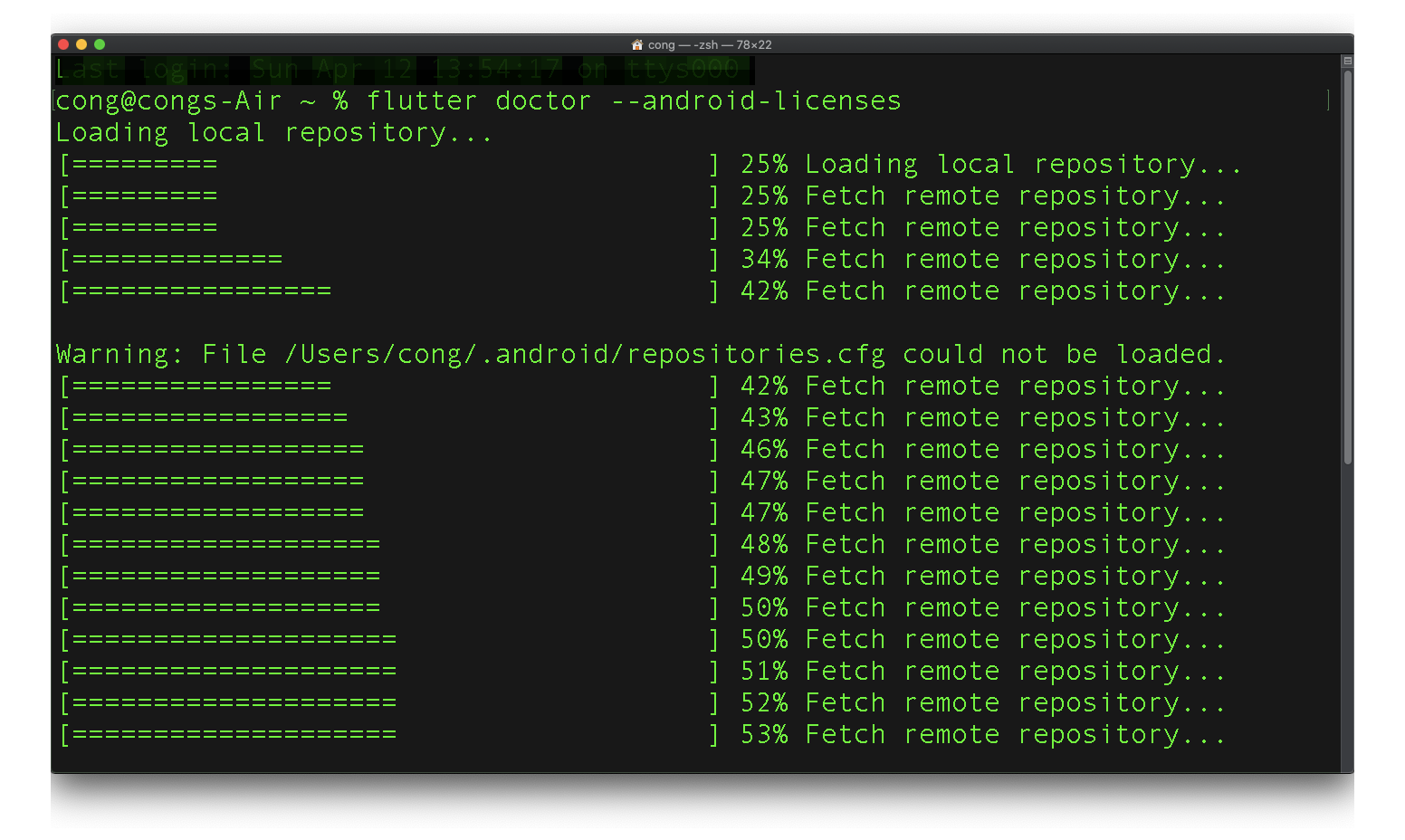This screenshot has width=1405, height=840.
Task: Click the '43% Fetch remote repository...' line
Action: pyautogui.click(x=982, y=417)
